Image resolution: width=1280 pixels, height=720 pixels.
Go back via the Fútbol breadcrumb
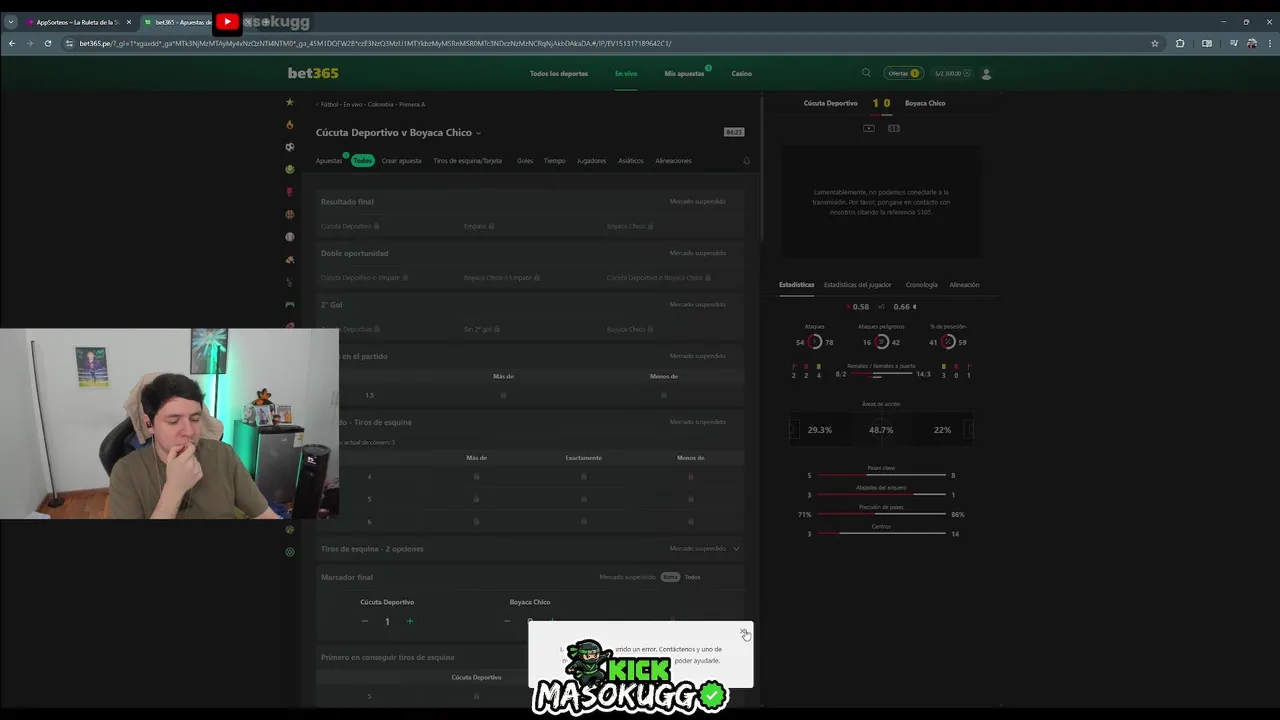tap(328, 104)
